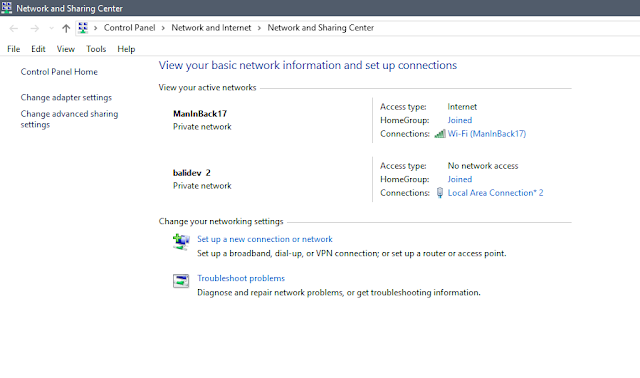Select Control Panel breadcrumb
The height and width of the screenshot is (378, 640).
(x=129, y=28)
